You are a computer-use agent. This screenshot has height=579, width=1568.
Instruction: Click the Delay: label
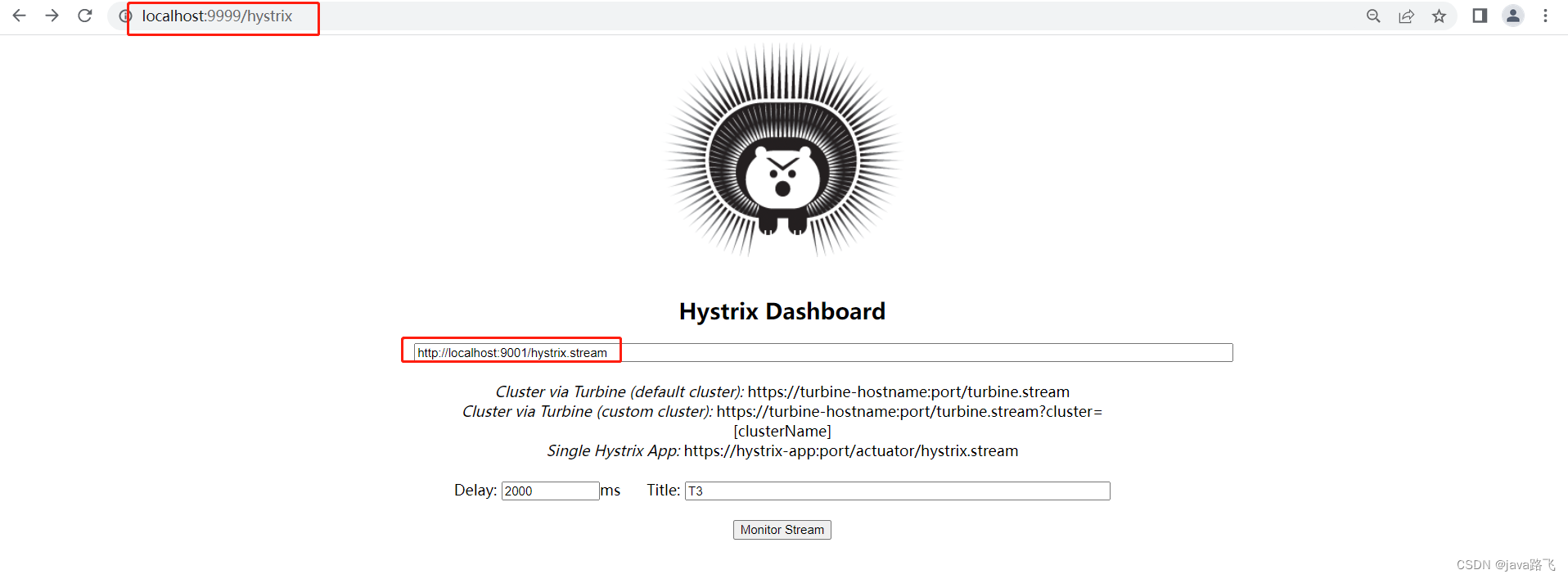click(x=475, y=491)
